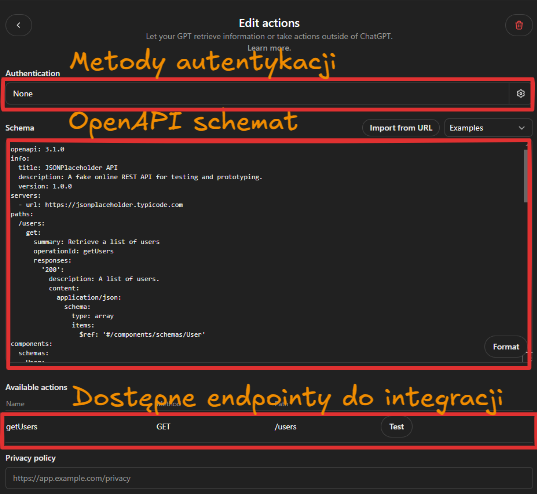Go back using the left arrow button
This screenshot has height=494, width=537.
tap(18, 25)
